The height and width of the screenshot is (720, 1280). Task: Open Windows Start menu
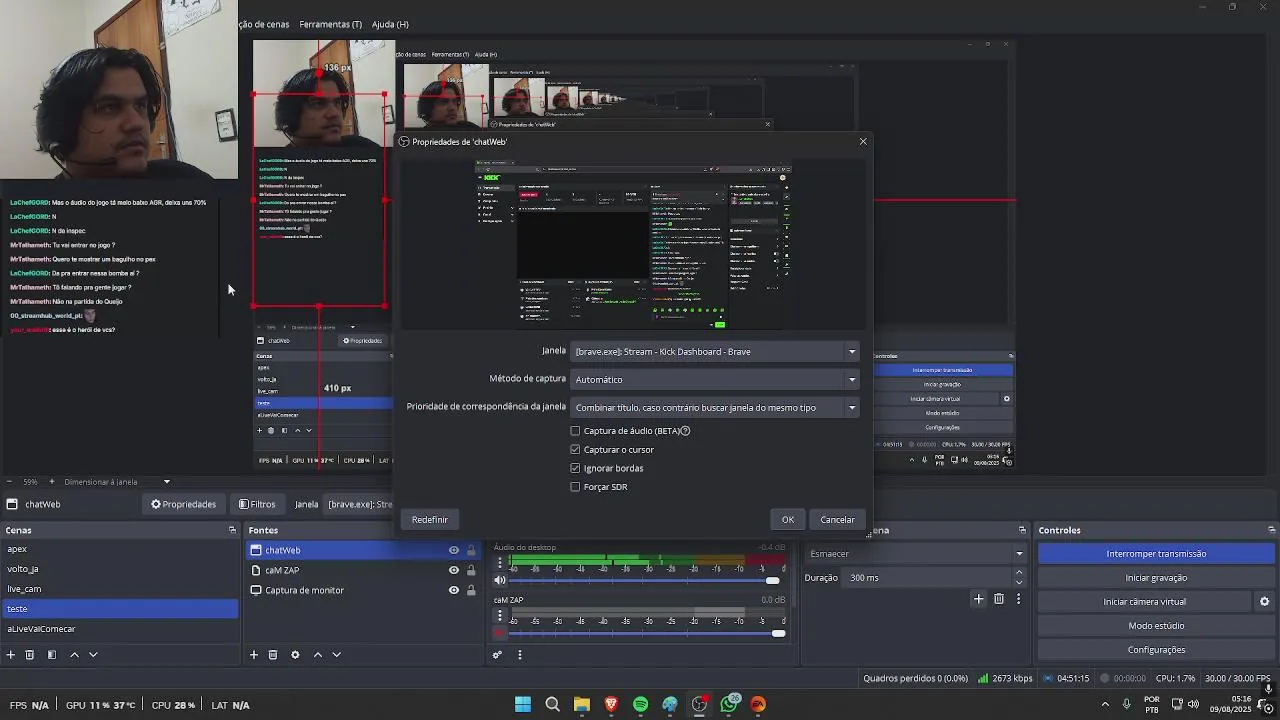(522, 704)
